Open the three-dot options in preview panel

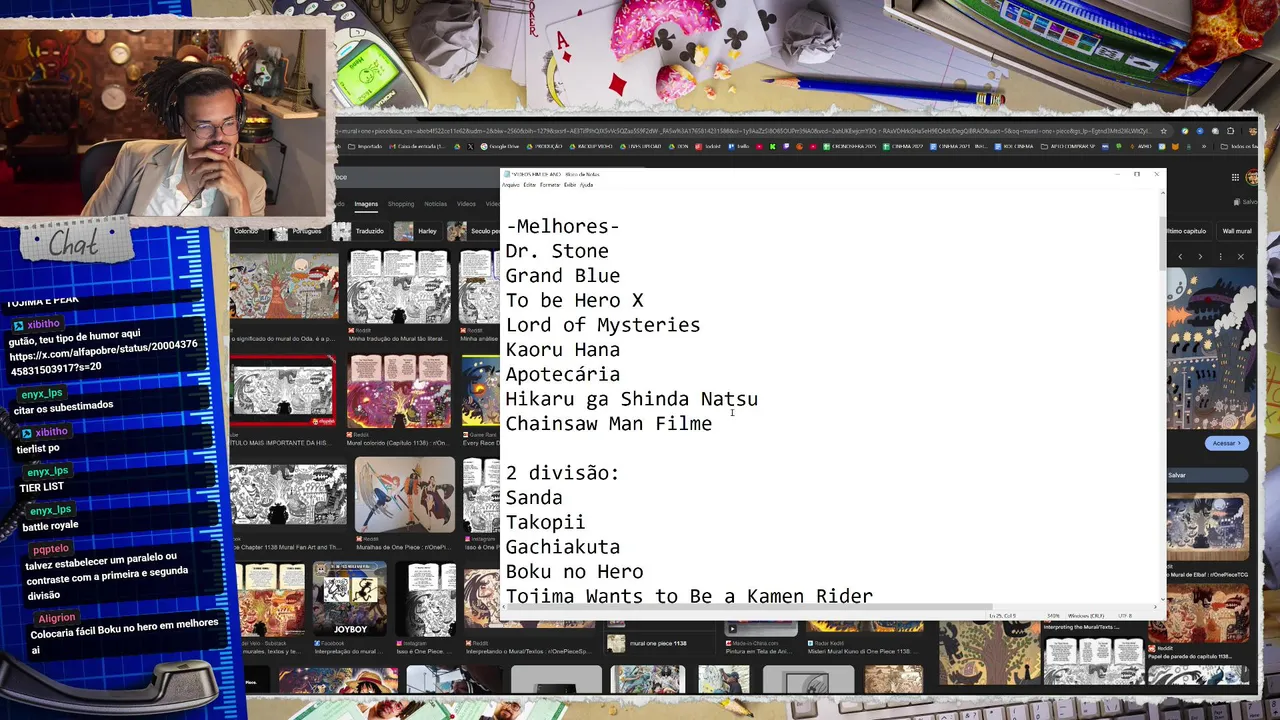pos(1220,257)
